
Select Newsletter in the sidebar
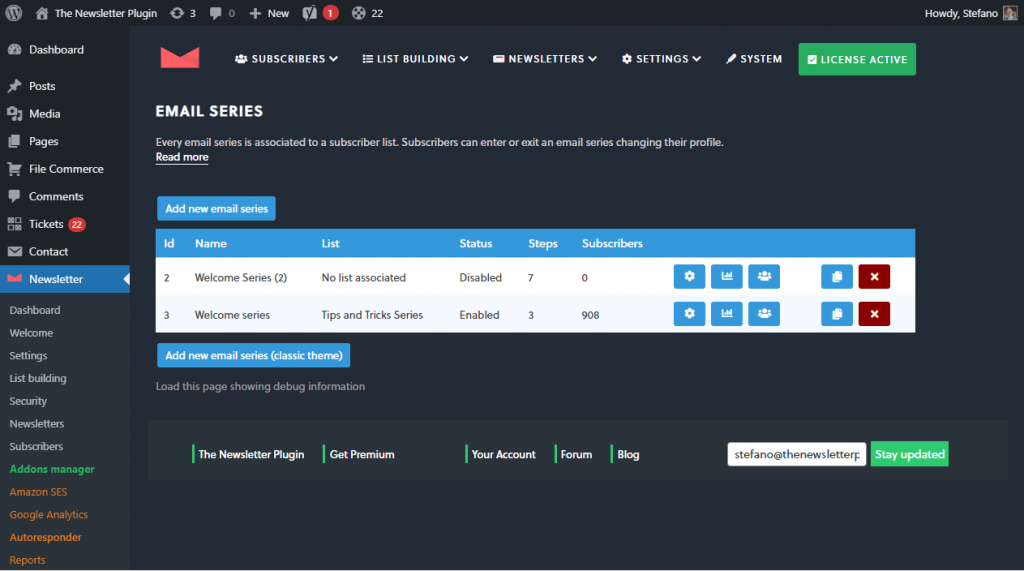[x=65, y=279]
